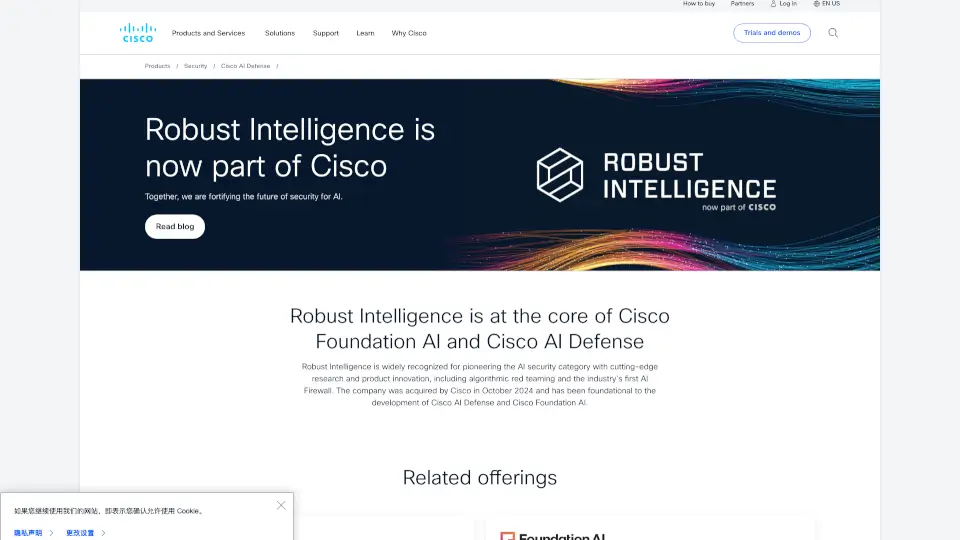The image size is (960, 540).
Task: Click the 'Related offerings' heading
Action: point(480,478)
